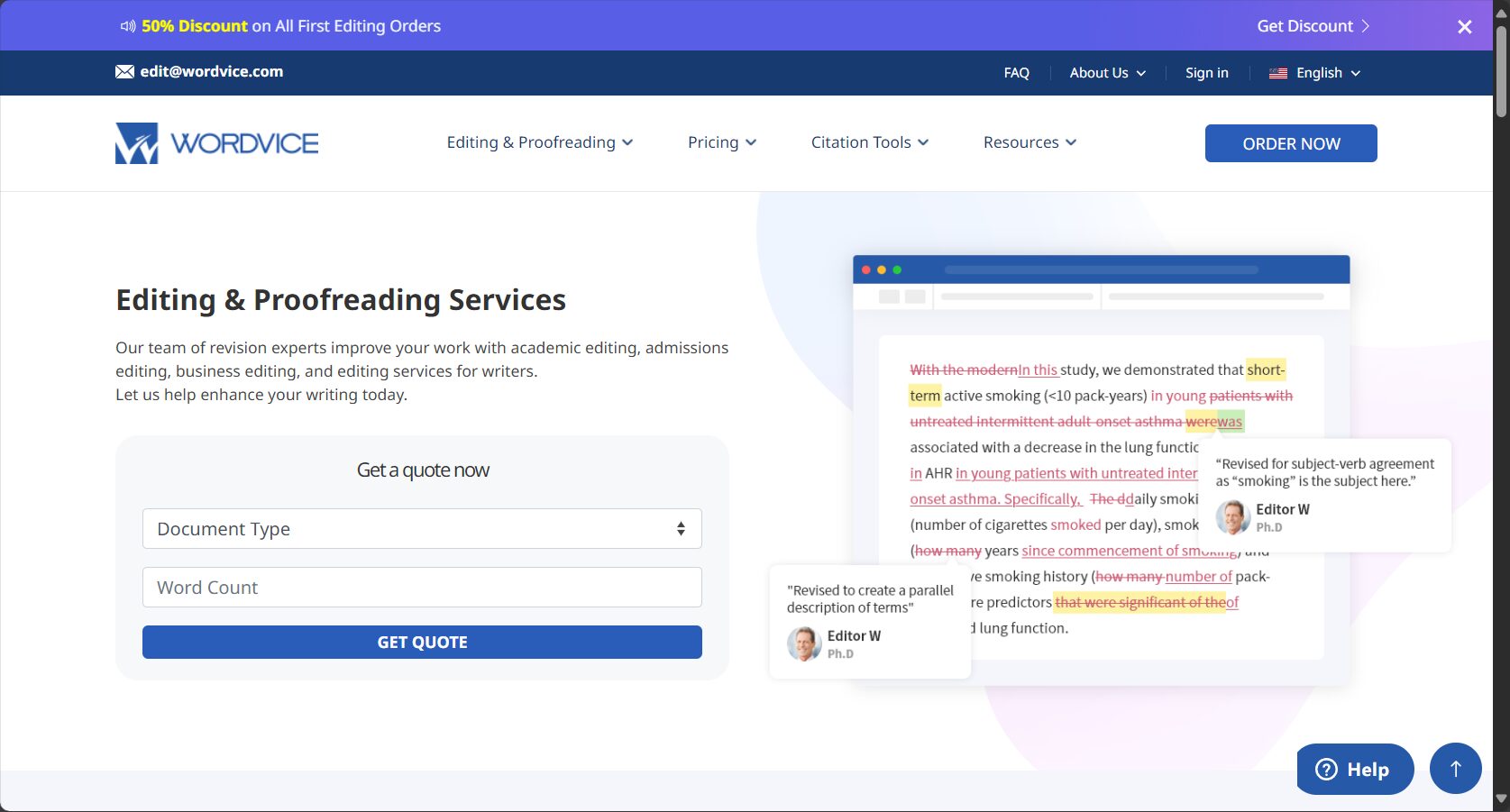Click the chevron next to Resources
This screenshot has height=812, width=1510.
point(1071,142)
